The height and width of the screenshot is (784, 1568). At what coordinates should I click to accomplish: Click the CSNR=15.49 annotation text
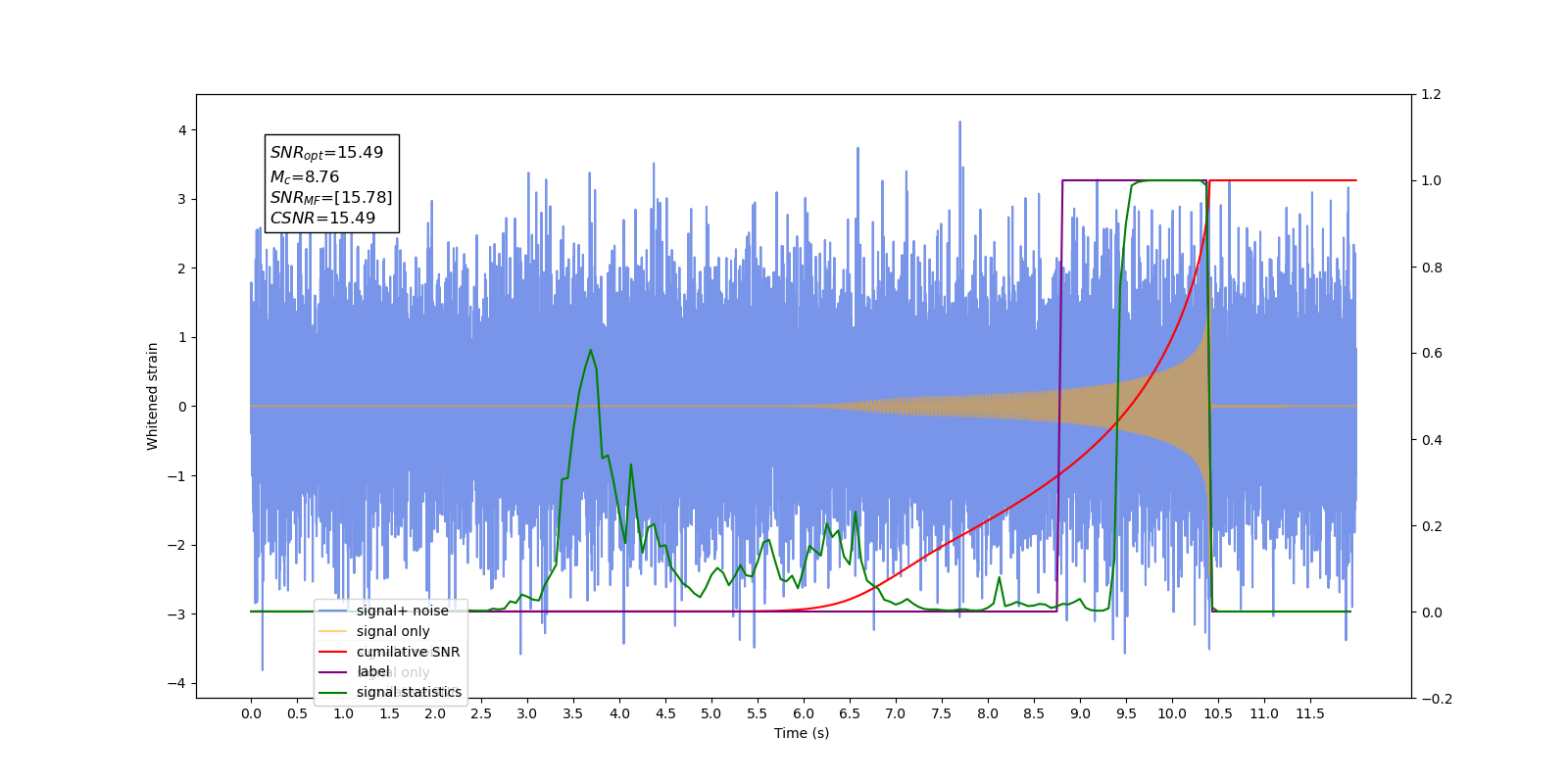322,219
